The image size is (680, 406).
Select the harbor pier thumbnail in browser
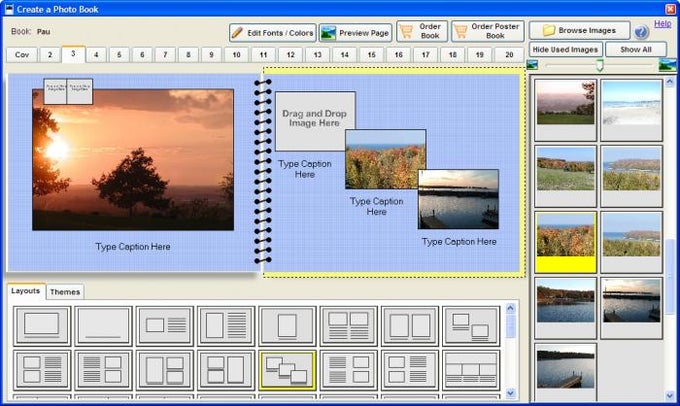click(631, 308)
